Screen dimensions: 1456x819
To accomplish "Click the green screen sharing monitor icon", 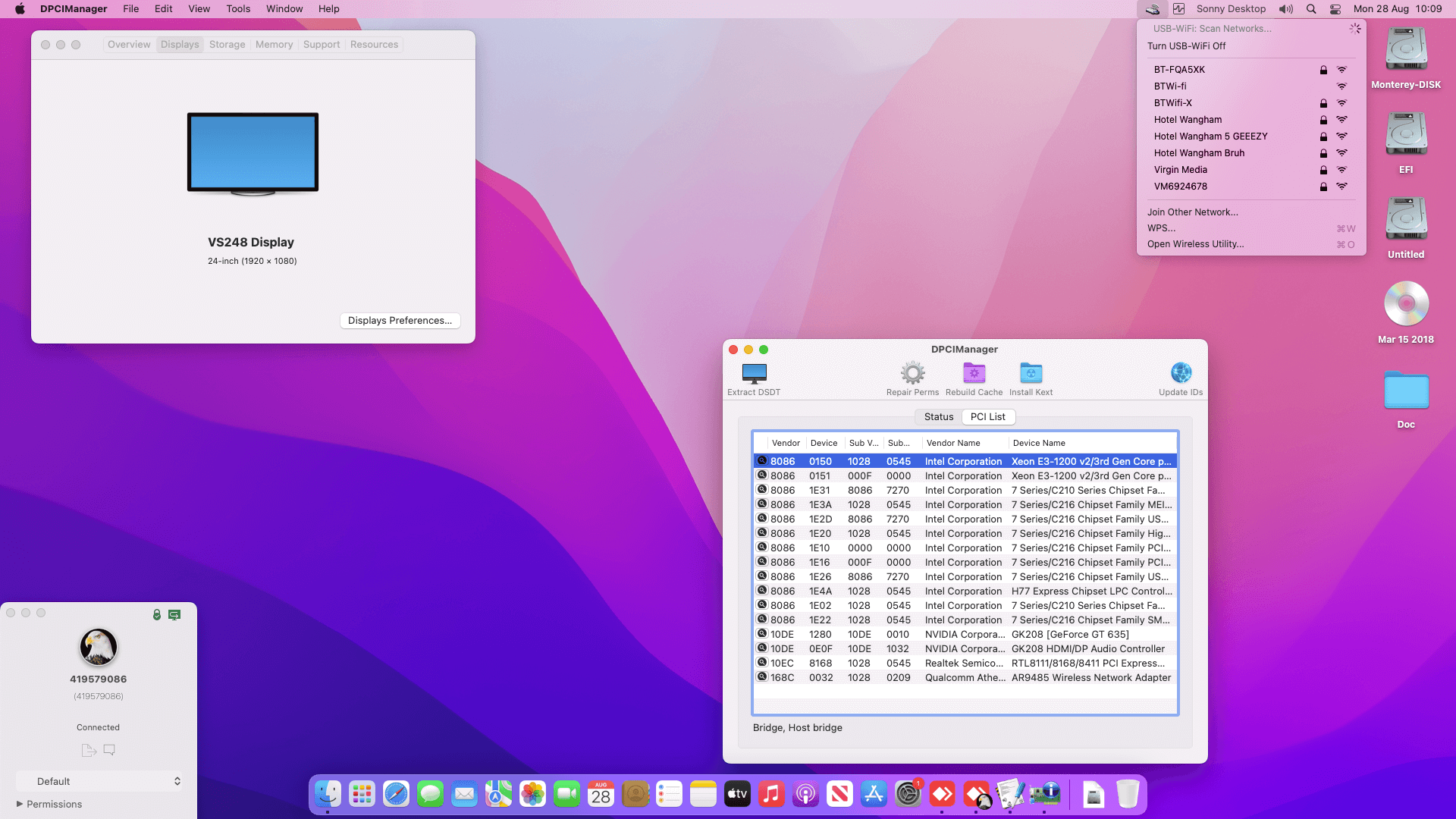I will click(x=174, y=614).
